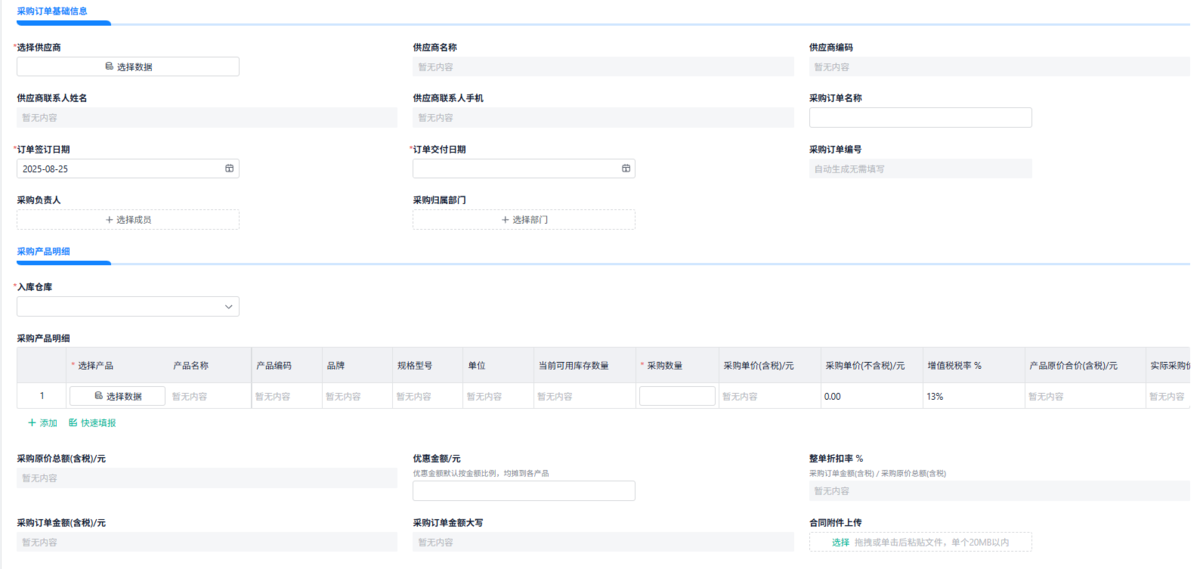Click the 快速填报 link
The width and height of the screenshot is (1200, 569).
[92, 423]
